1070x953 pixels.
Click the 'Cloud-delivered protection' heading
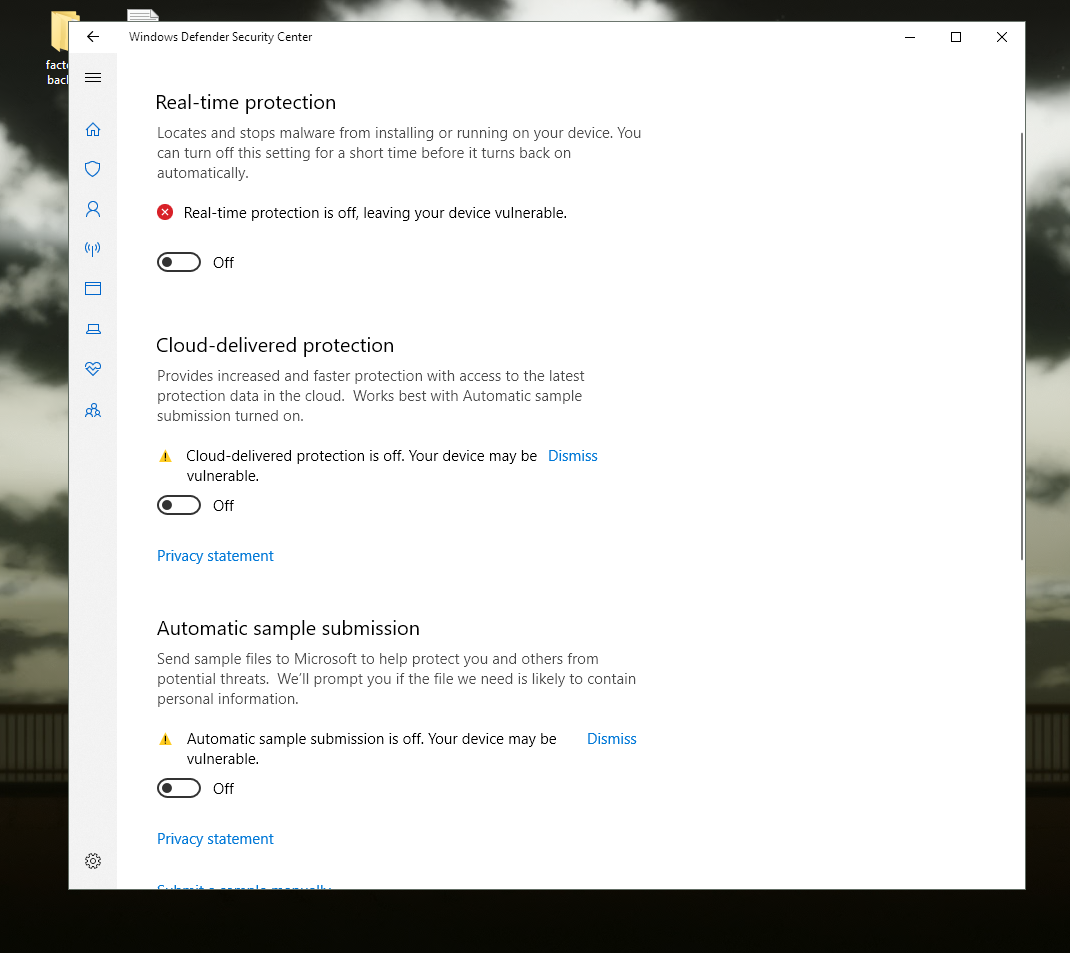275,345
